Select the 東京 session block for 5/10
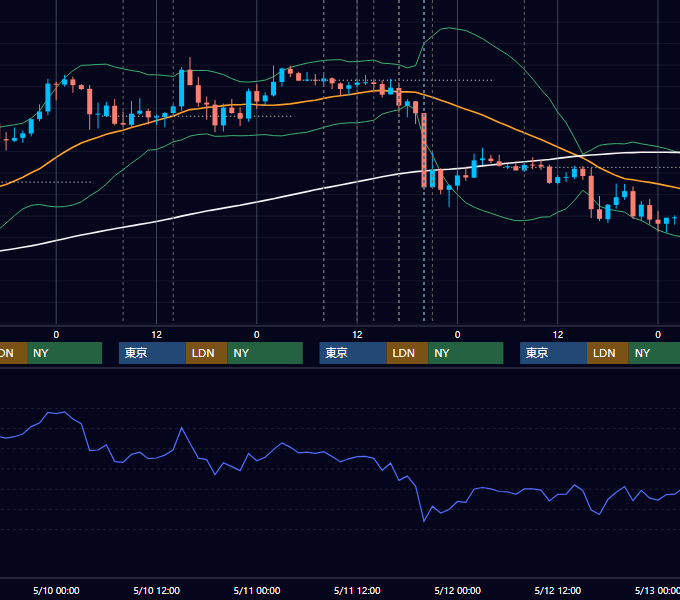Image resolution: width=680 pixels, height=600 pixels. (x=152, y=353)
